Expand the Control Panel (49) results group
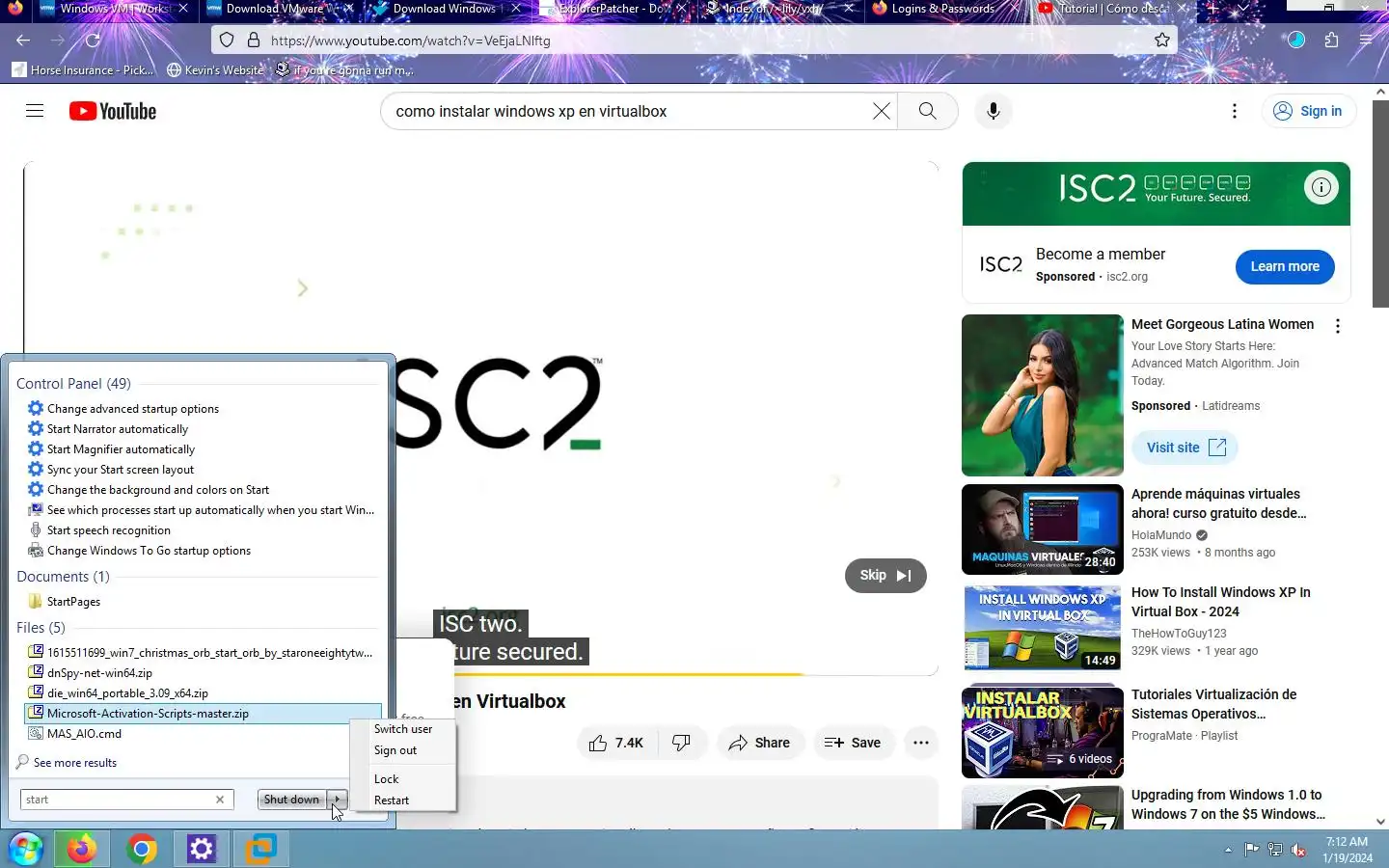The width and height of the screenshot is (1389, 868). pyautogui.click(x=73, y=383)
